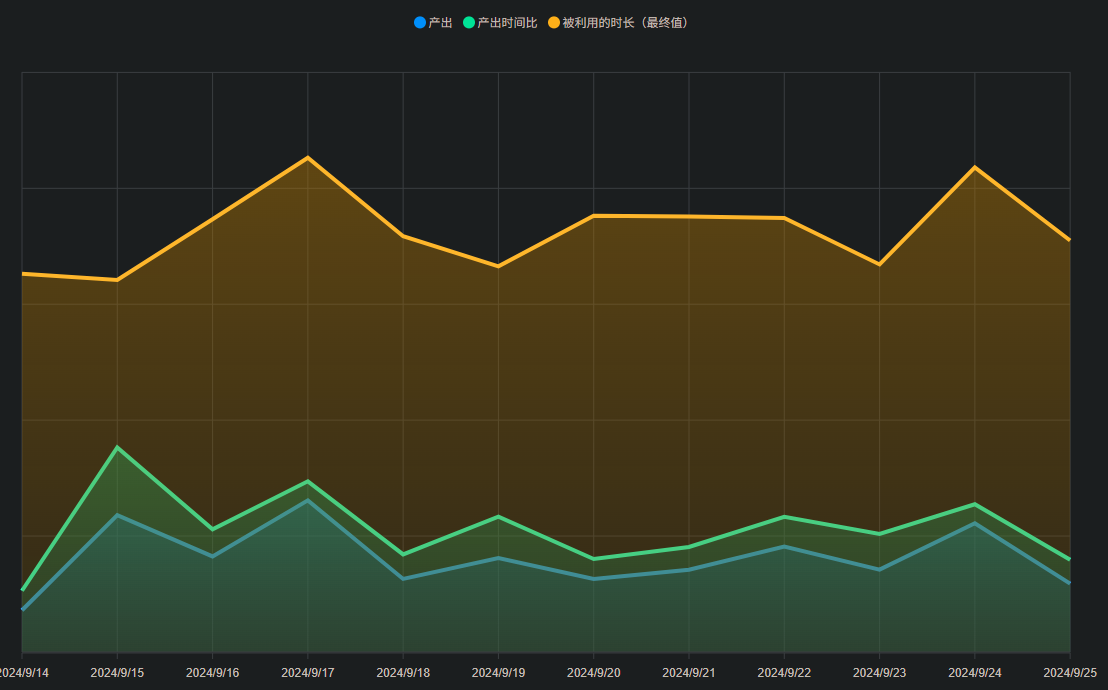Select the green line point at 2024/9/19
1108x690 pixels.
click(498, 516)
